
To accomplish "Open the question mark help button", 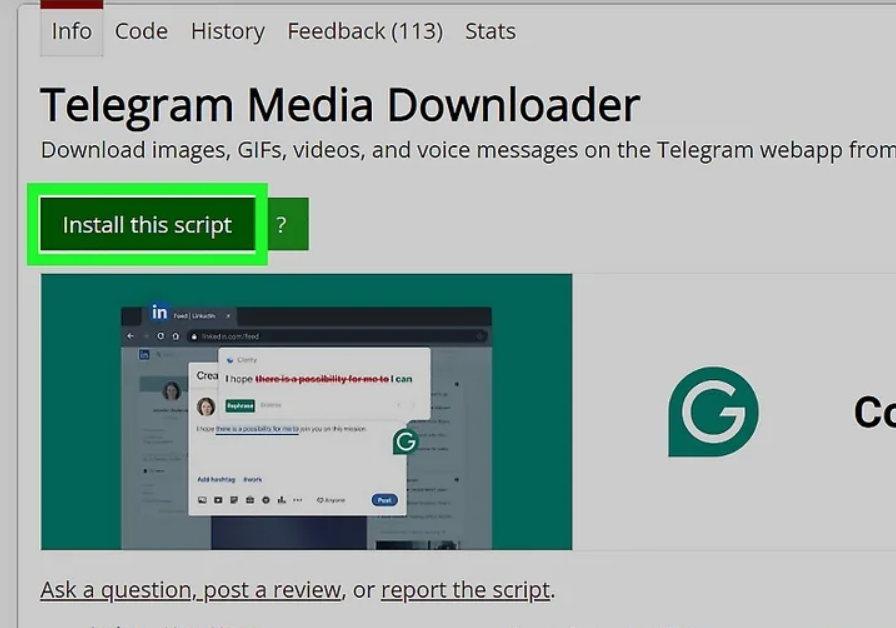I will [281, 225].
